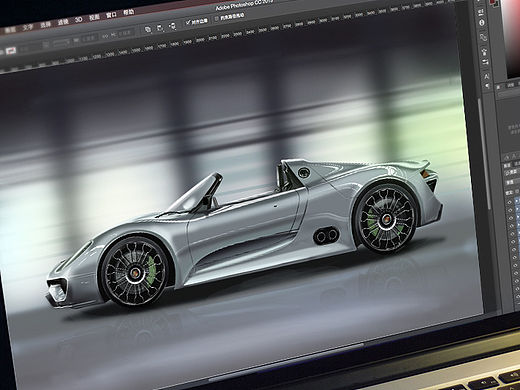This screenshot has width=520, height=390.
Task: Click the background color swatch in Color panel
Action: (x=496, y=4)
